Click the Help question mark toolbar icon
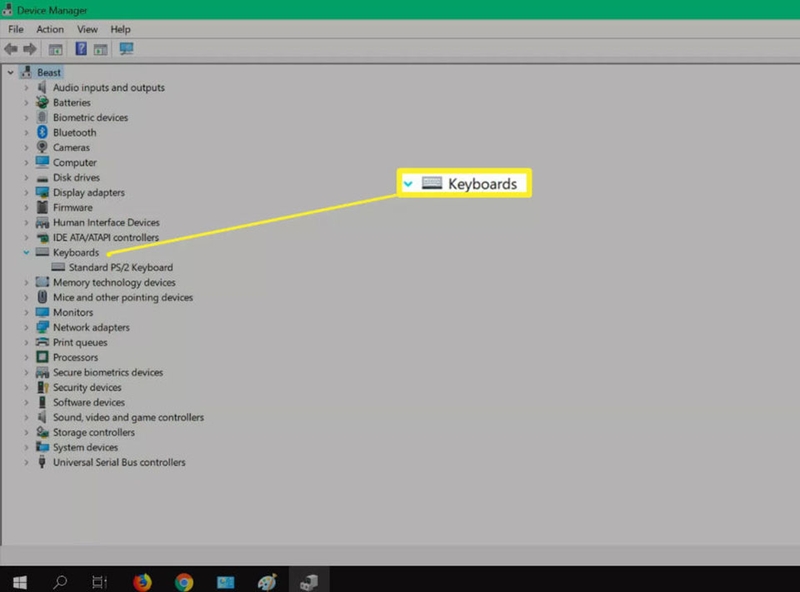Screen dimensions: 800x592 click(x=81, y=48)
